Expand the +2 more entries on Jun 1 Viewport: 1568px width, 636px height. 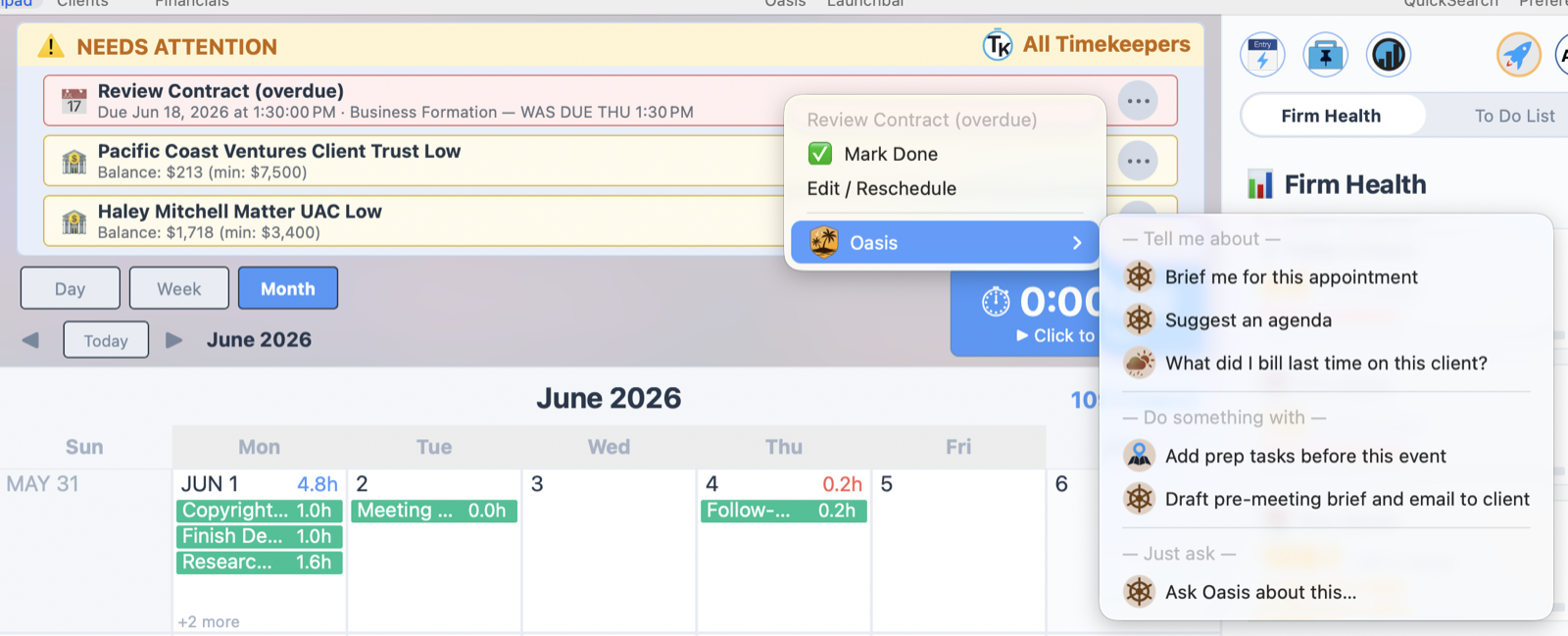(x=209, y=621)
